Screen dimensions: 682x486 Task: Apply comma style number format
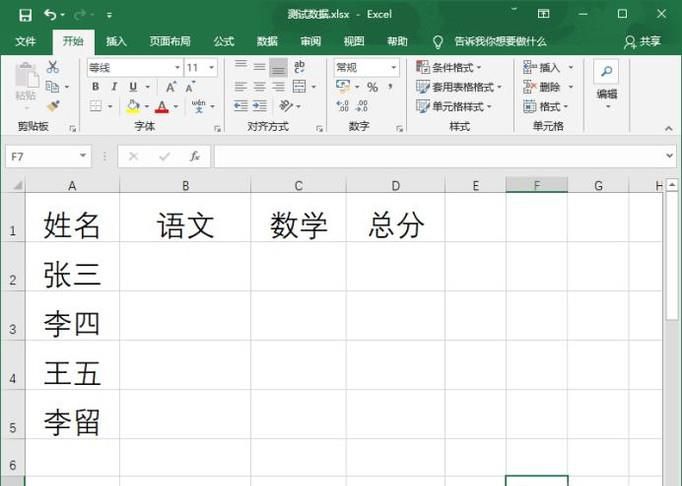[391, 87]
